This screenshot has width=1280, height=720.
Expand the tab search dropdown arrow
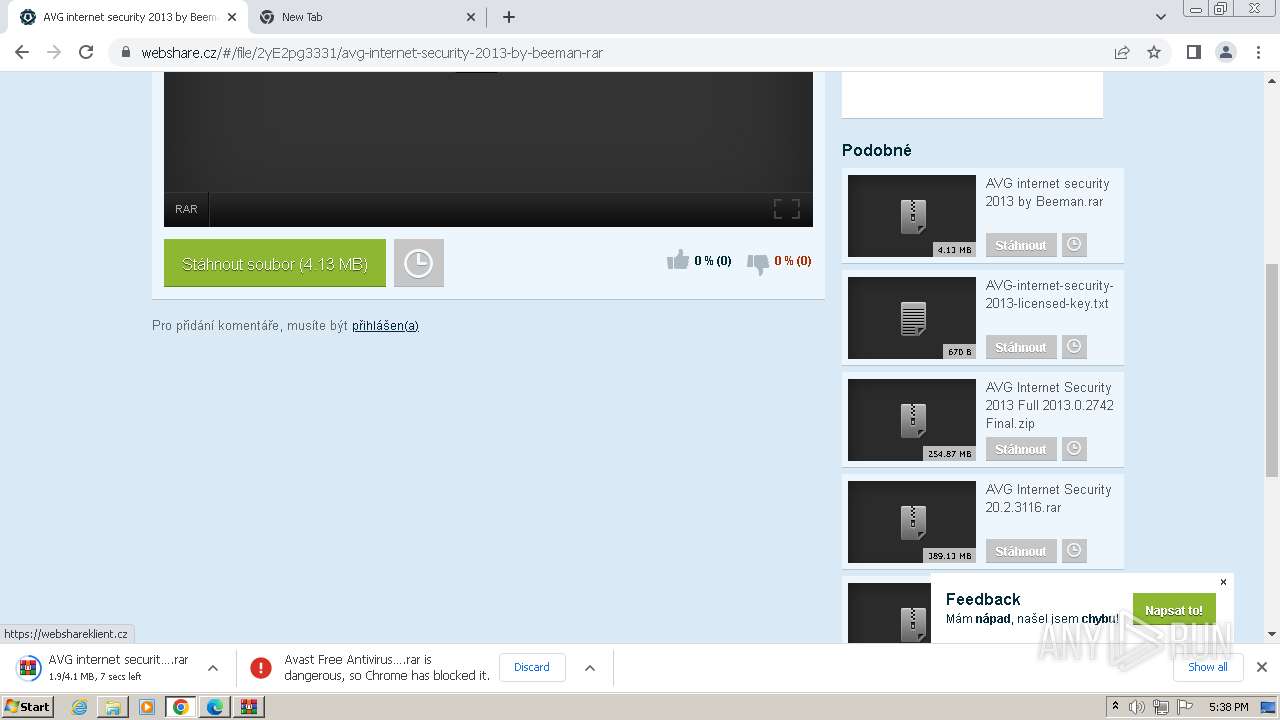[x=1160, y=17]
